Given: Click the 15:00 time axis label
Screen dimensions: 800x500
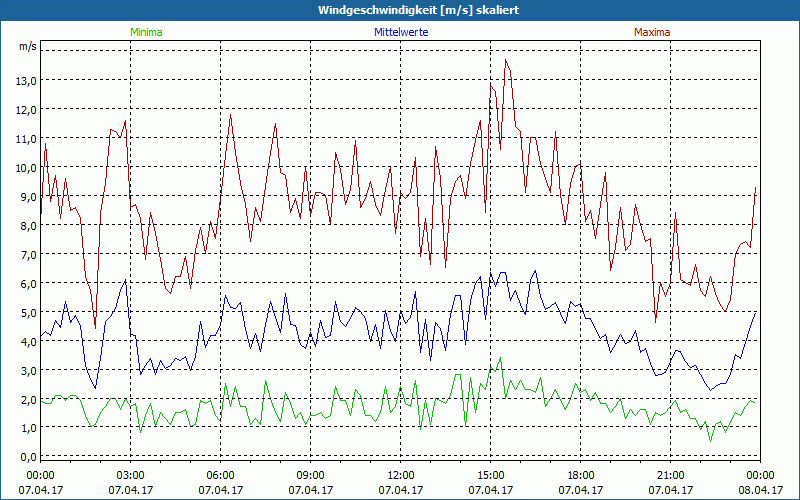Looking at the screenshot, I should [x=491, y=476].
